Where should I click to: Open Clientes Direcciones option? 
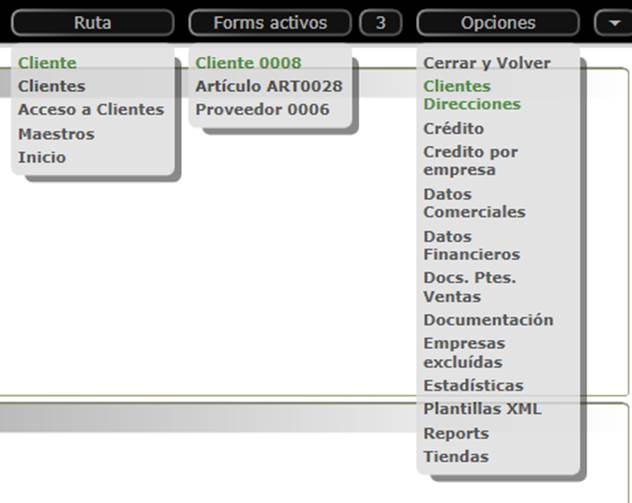472,95
